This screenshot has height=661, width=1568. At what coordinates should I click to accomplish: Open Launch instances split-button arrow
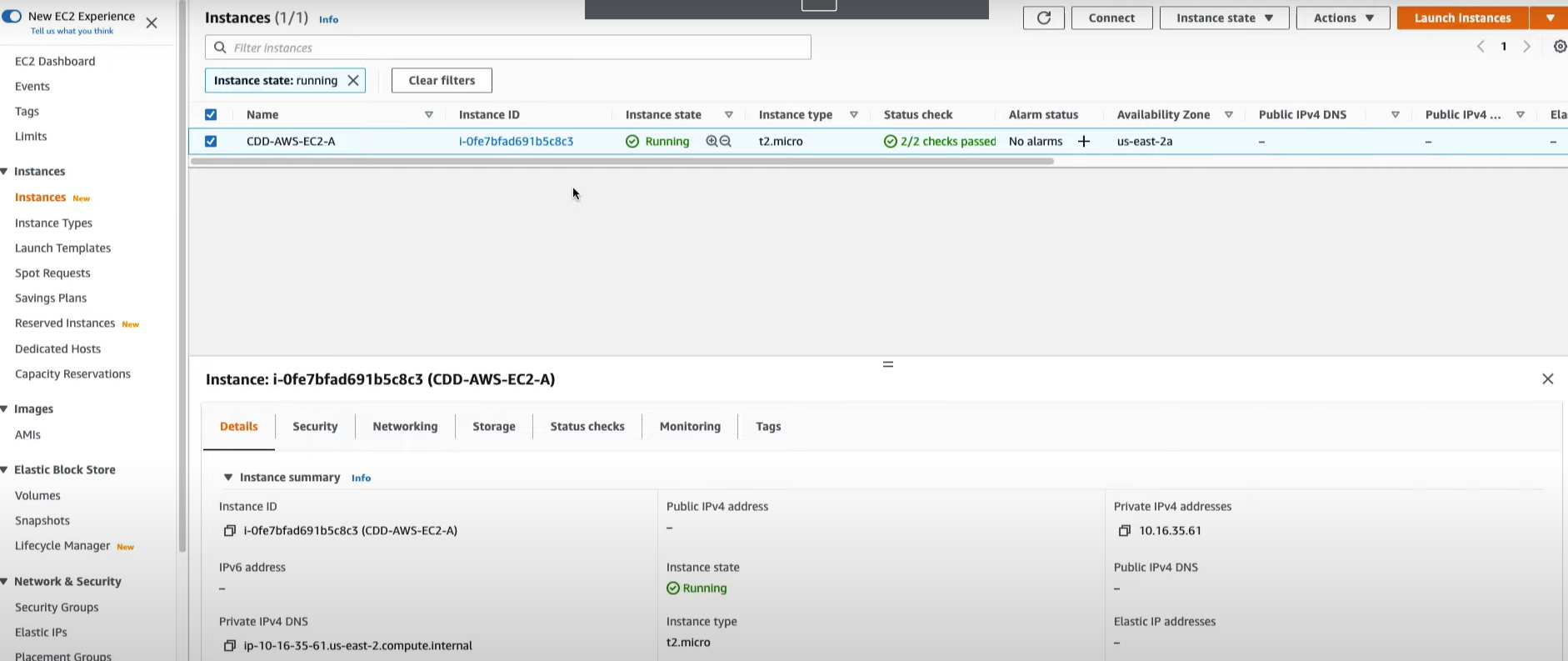click(x=1549, y=18)
